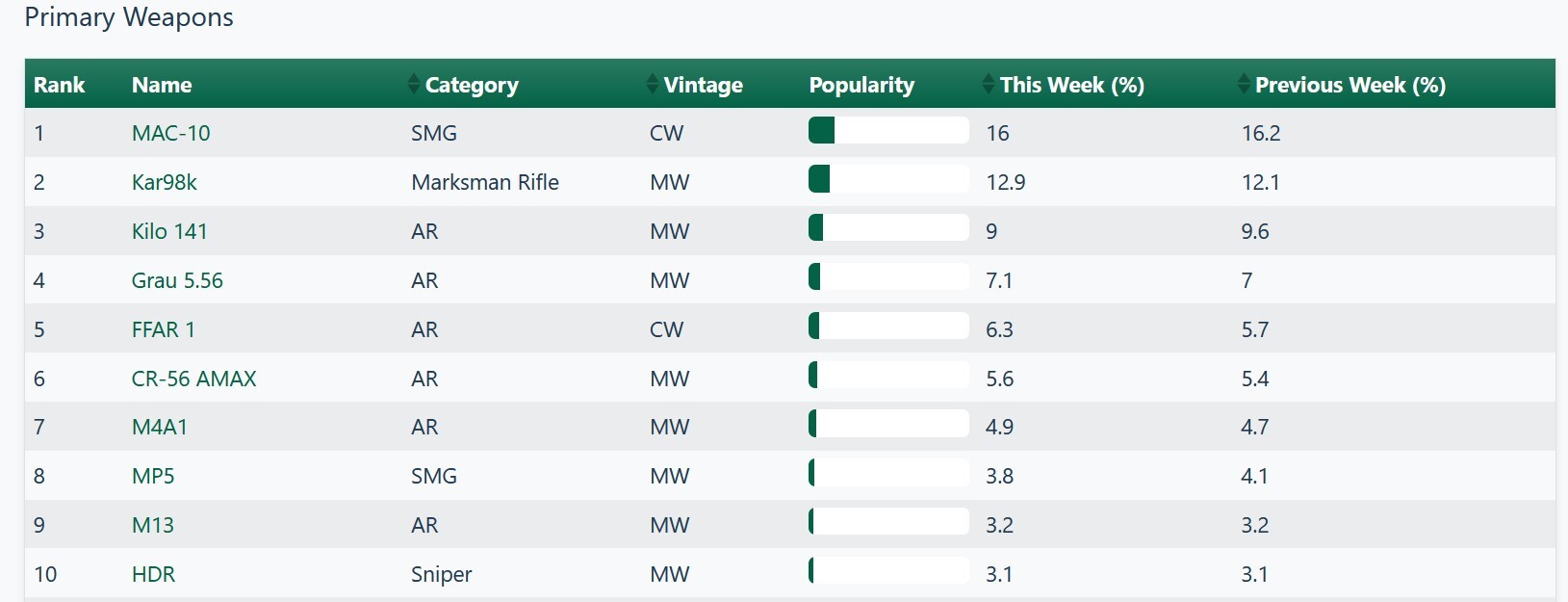Select the Marksman Rifle category cell

pos(484,182)
